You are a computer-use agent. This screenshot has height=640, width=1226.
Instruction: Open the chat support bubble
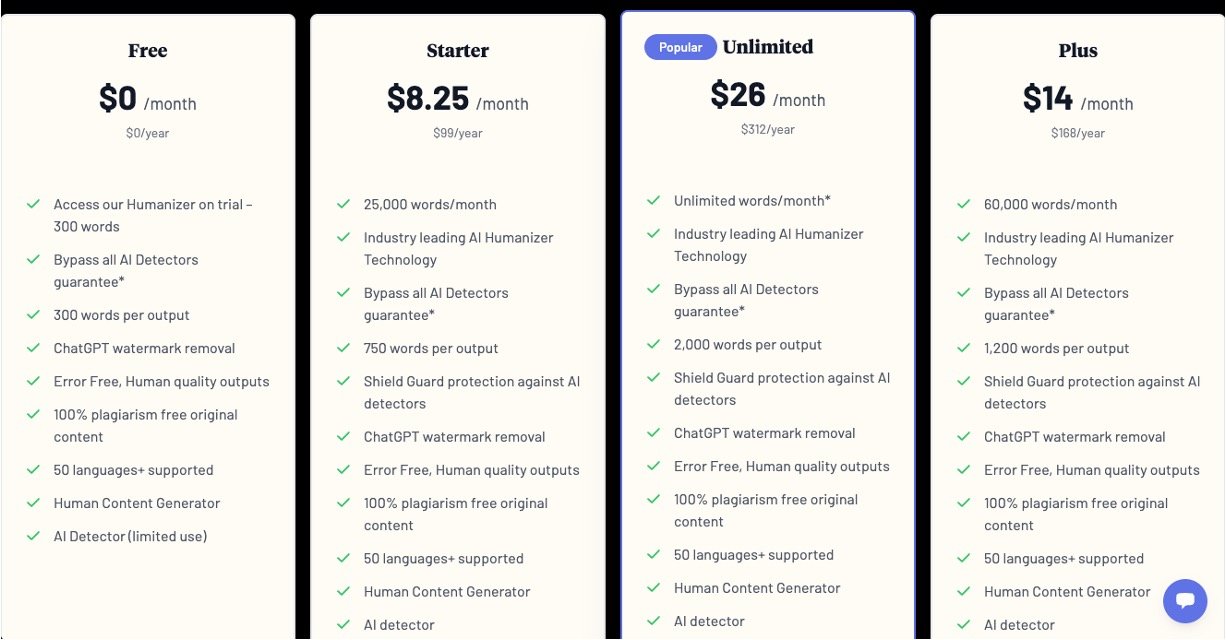tap(1186, 601)
